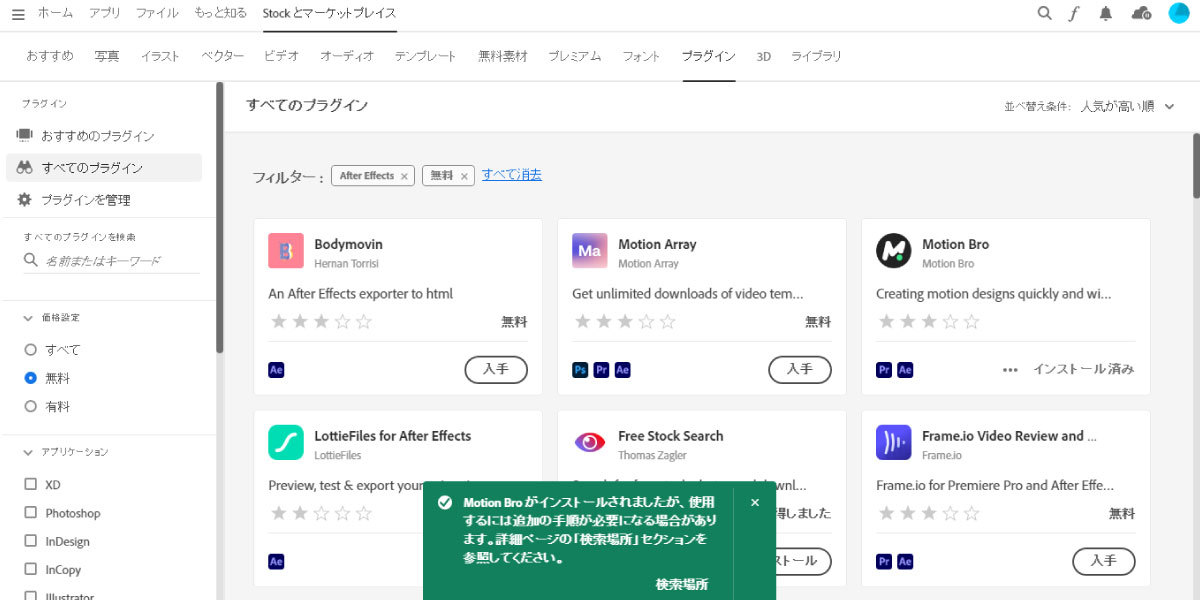This screenshot has width=1200, height=600.
Task: Check the InDesign application checkbox
Action: click(31, 541)
